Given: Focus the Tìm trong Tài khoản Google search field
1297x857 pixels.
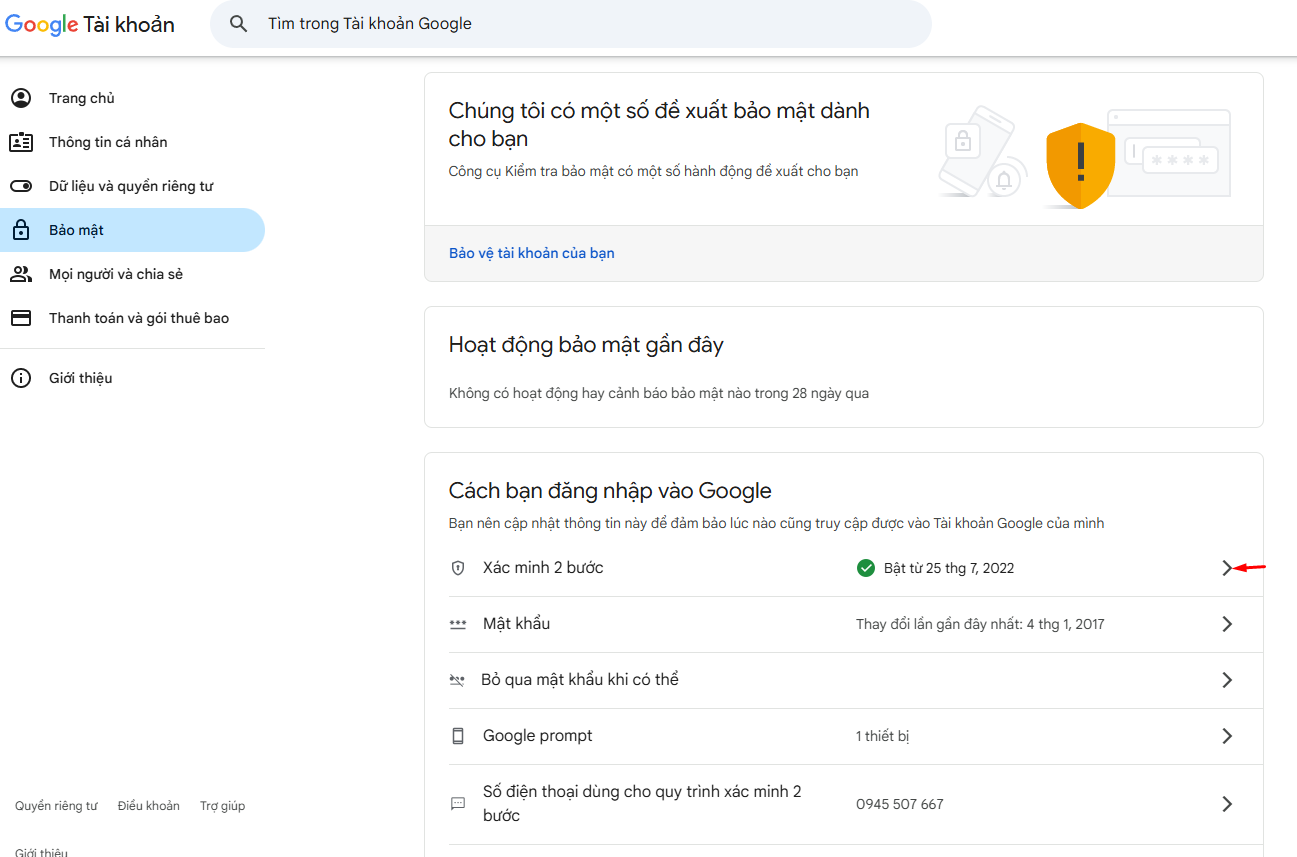Looking at the screenshot, I should pyautogui.click(x=580, y=24).
